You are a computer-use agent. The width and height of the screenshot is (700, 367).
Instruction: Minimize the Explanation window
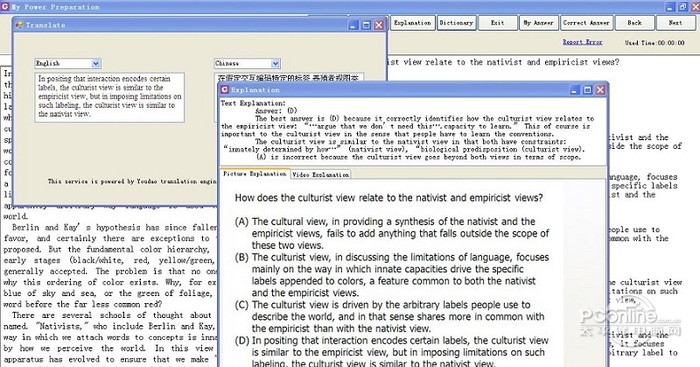(575, 90)
